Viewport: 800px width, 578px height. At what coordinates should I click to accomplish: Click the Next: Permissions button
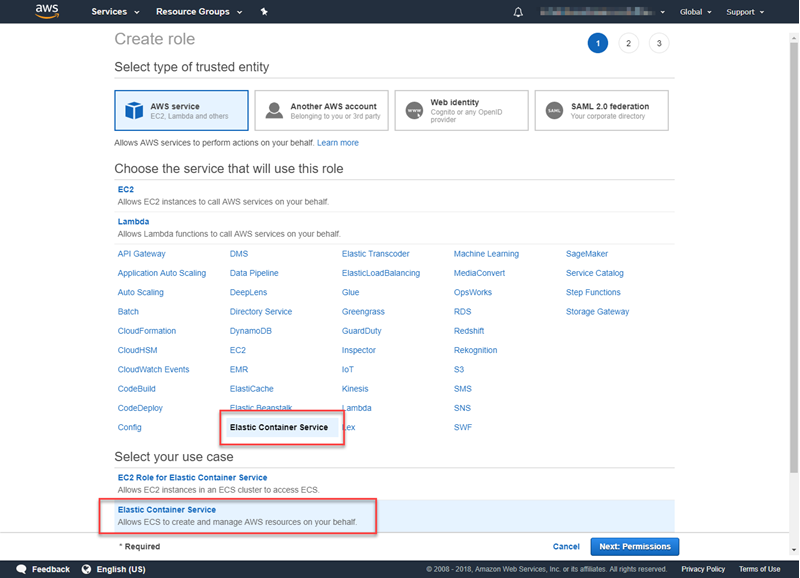tap(634, 546)
